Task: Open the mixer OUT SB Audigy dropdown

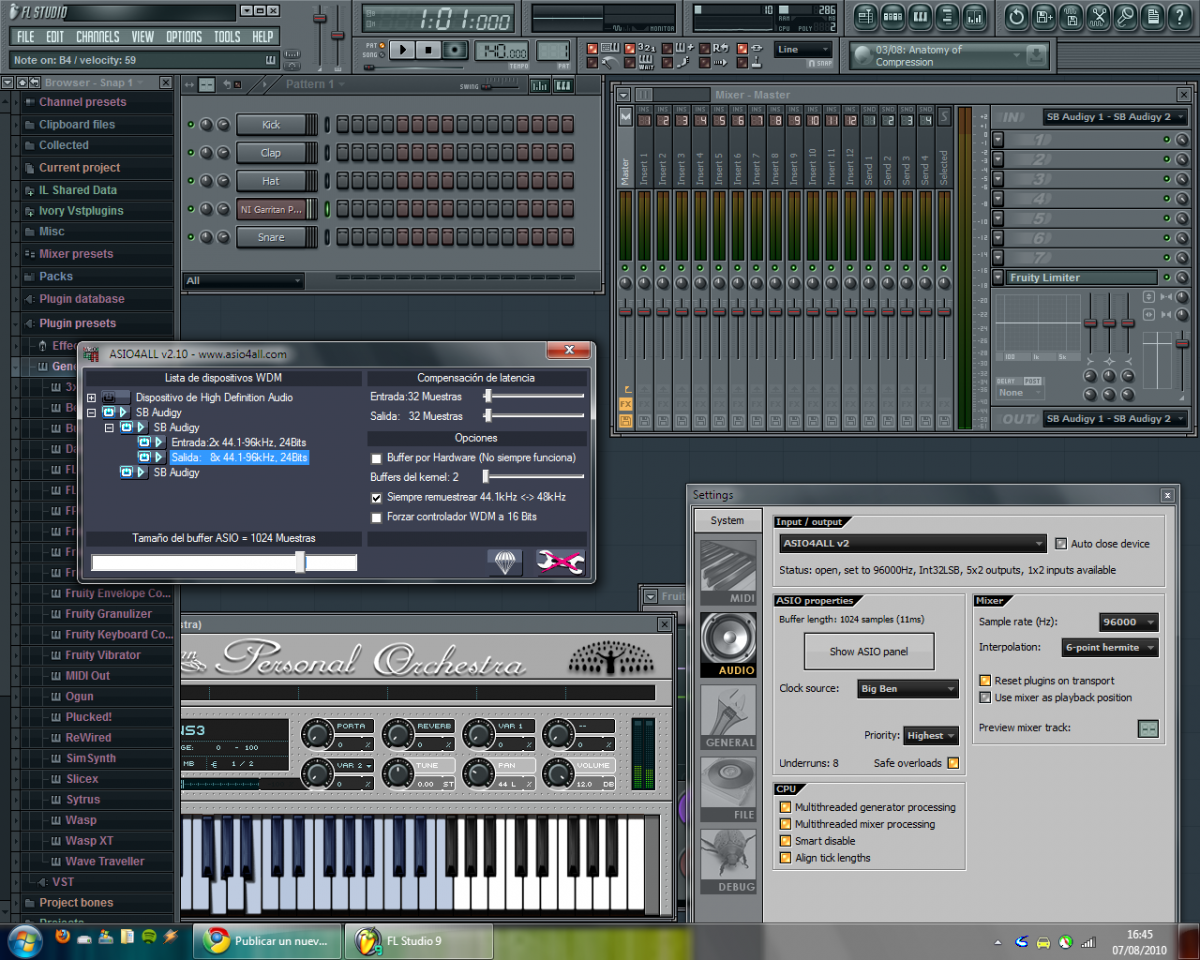Action: [1115, 419]
